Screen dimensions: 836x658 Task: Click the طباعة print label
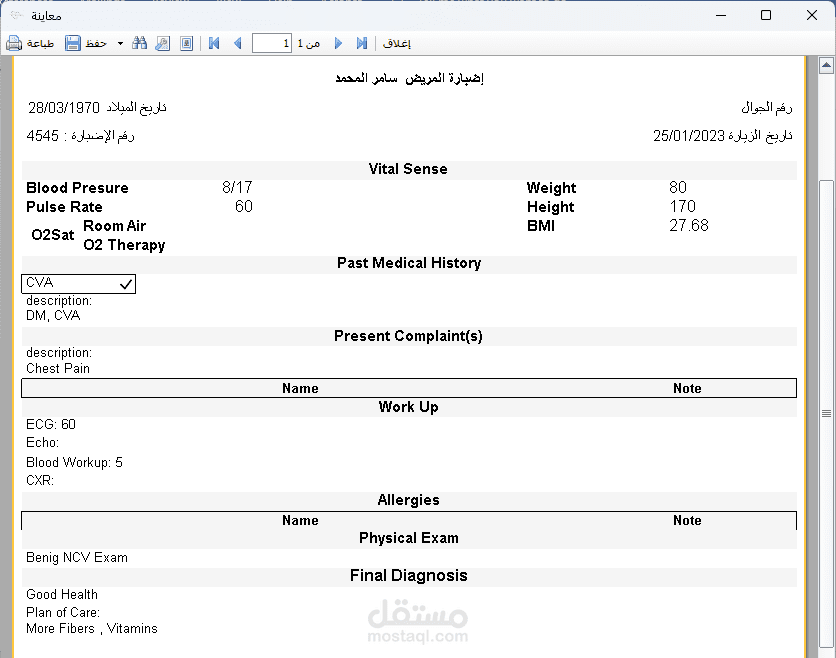[41, 44]
